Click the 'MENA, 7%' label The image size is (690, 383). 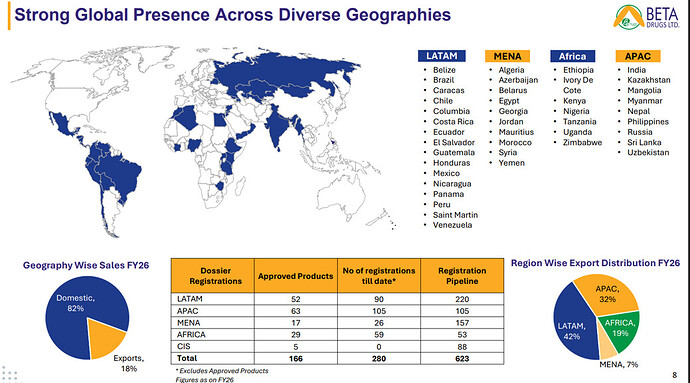click(619, 365)
